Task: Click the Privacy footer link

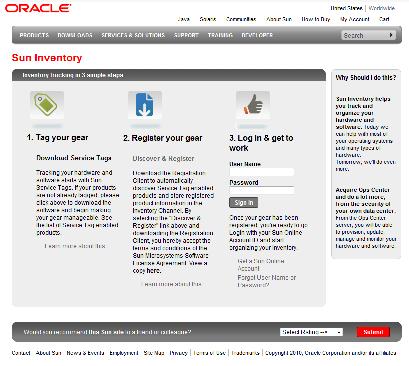Action: pyautogui.click(x=178, y=353)
